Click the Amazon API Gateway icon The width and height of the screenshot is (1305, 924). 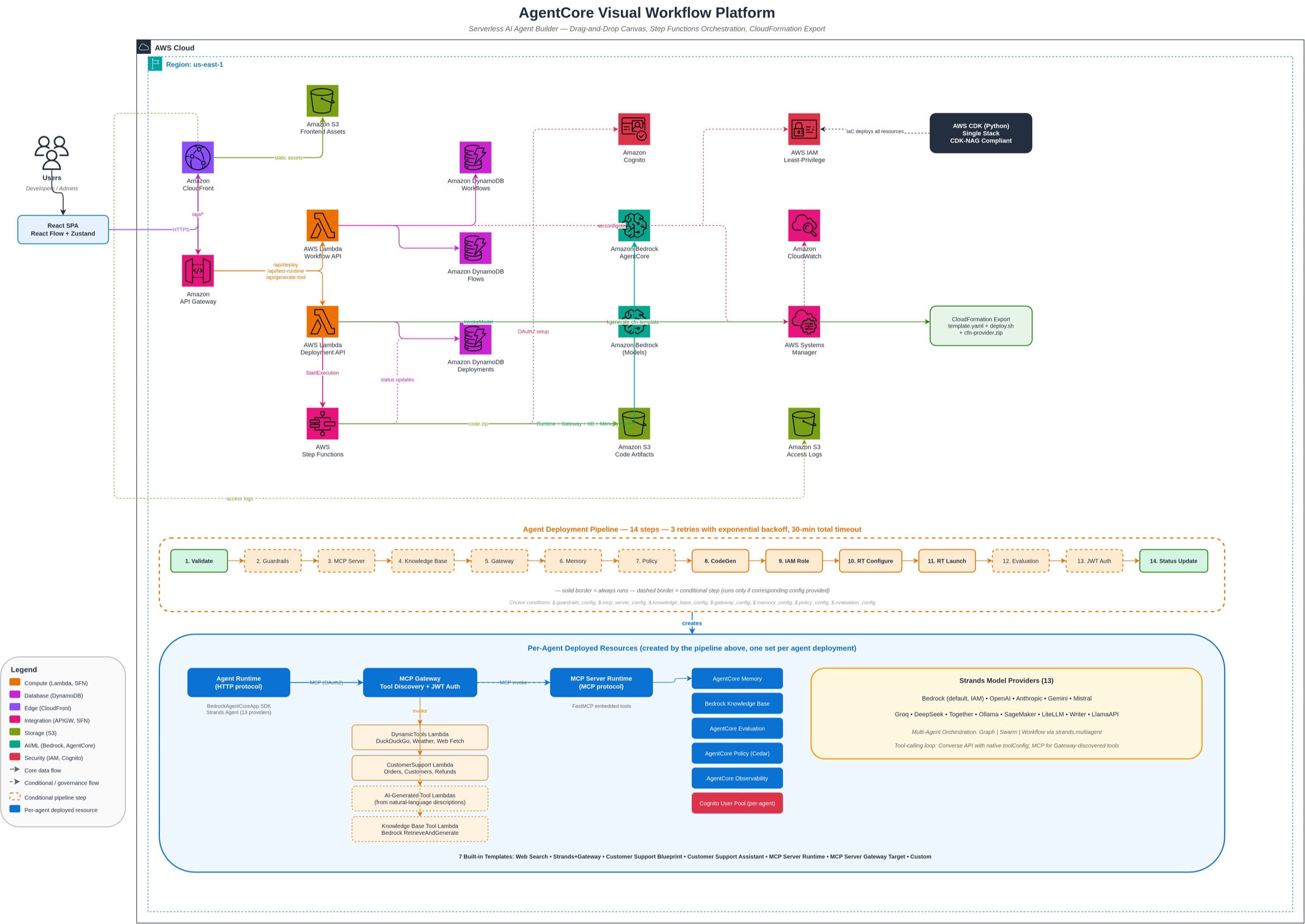[x=197, y=271]
